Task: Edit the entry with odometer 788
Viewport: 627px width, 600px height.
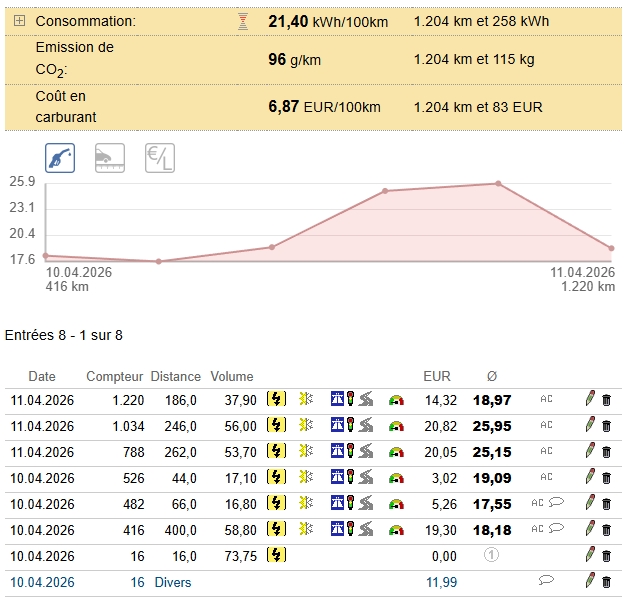Action: tap(590, 452)
